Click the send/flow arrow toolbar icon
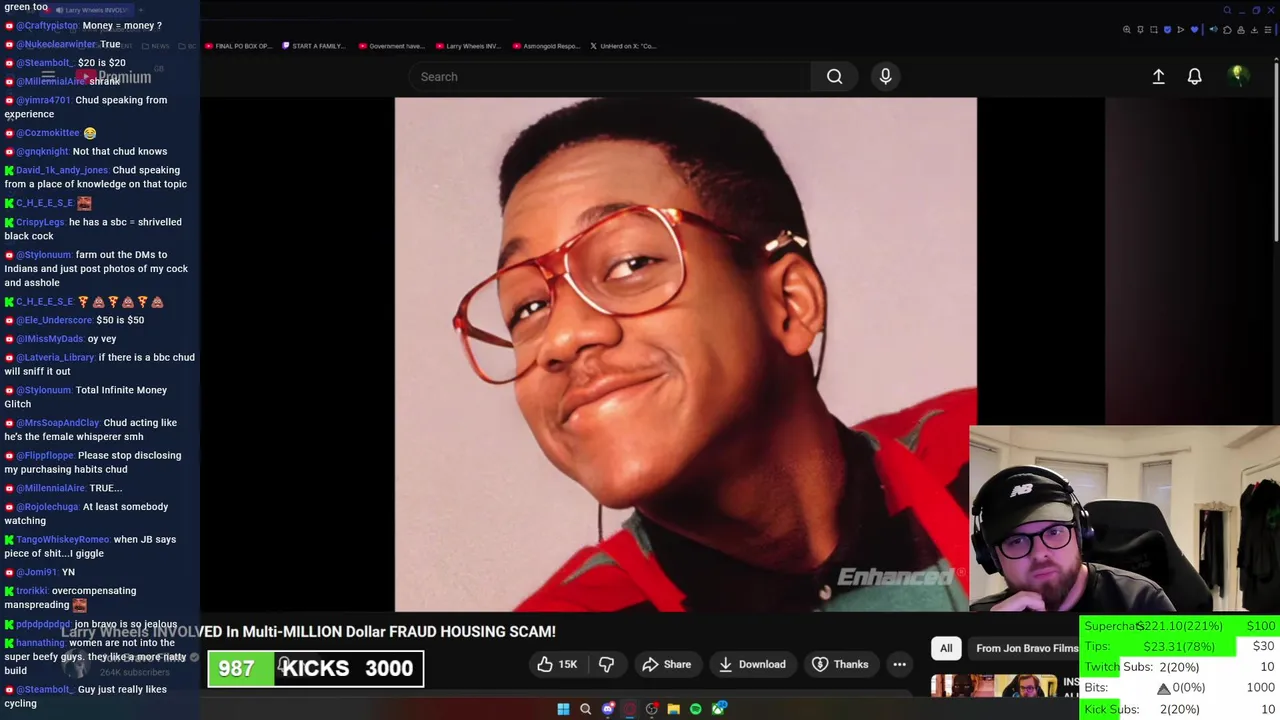This screenshot has width=1280, height=720. coord(1180,30)
